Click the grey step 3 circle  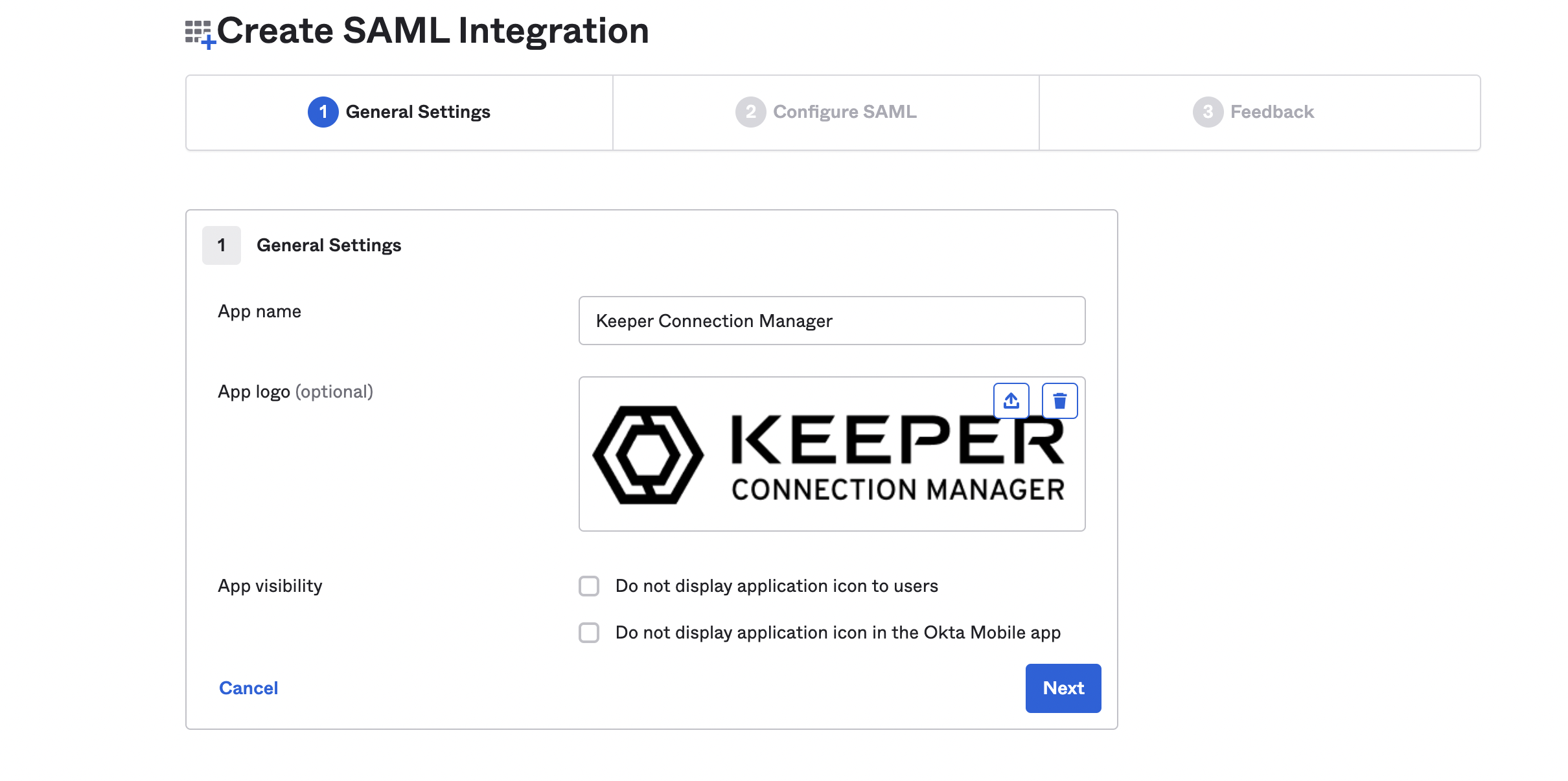point(1207,112)
